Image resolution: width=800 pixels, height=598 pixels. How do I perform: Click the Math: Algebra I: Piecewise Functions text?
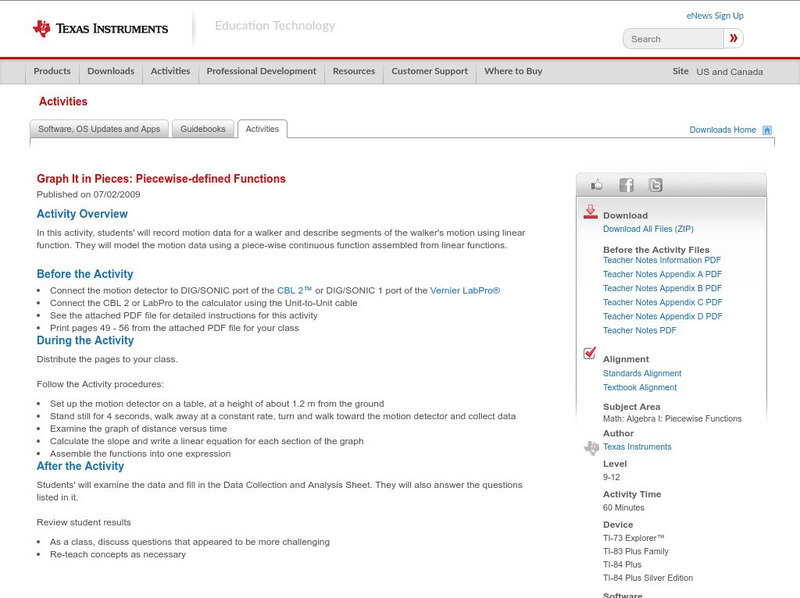click(672, 419)
